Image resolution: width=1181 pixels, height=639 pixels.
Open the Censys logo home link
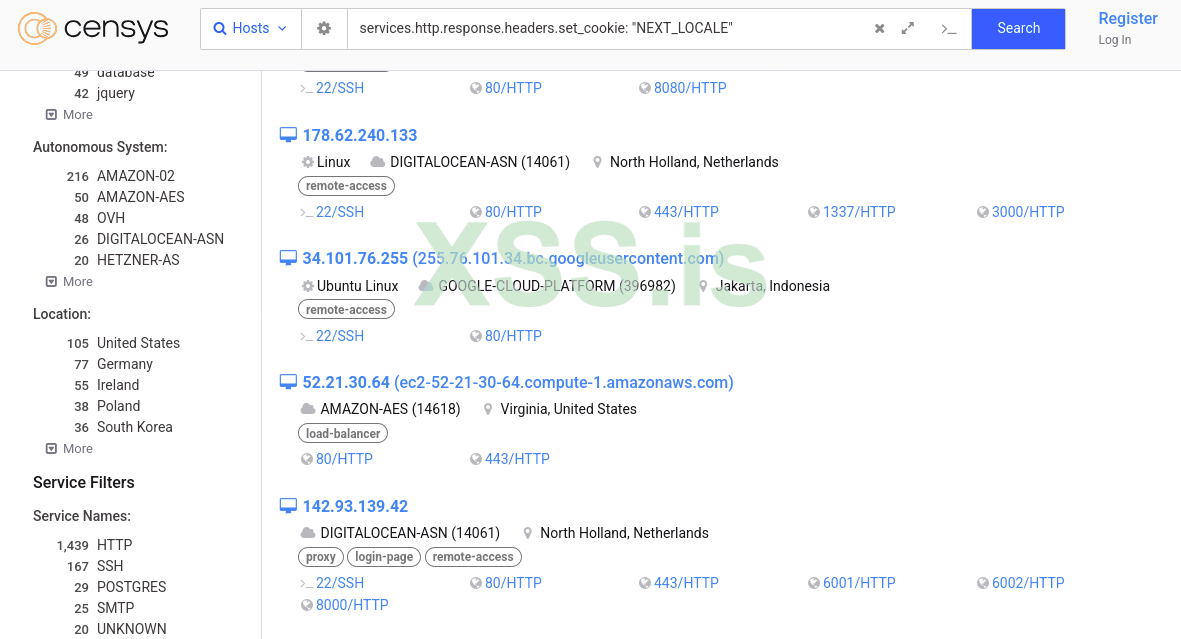[x=93, y=29]
